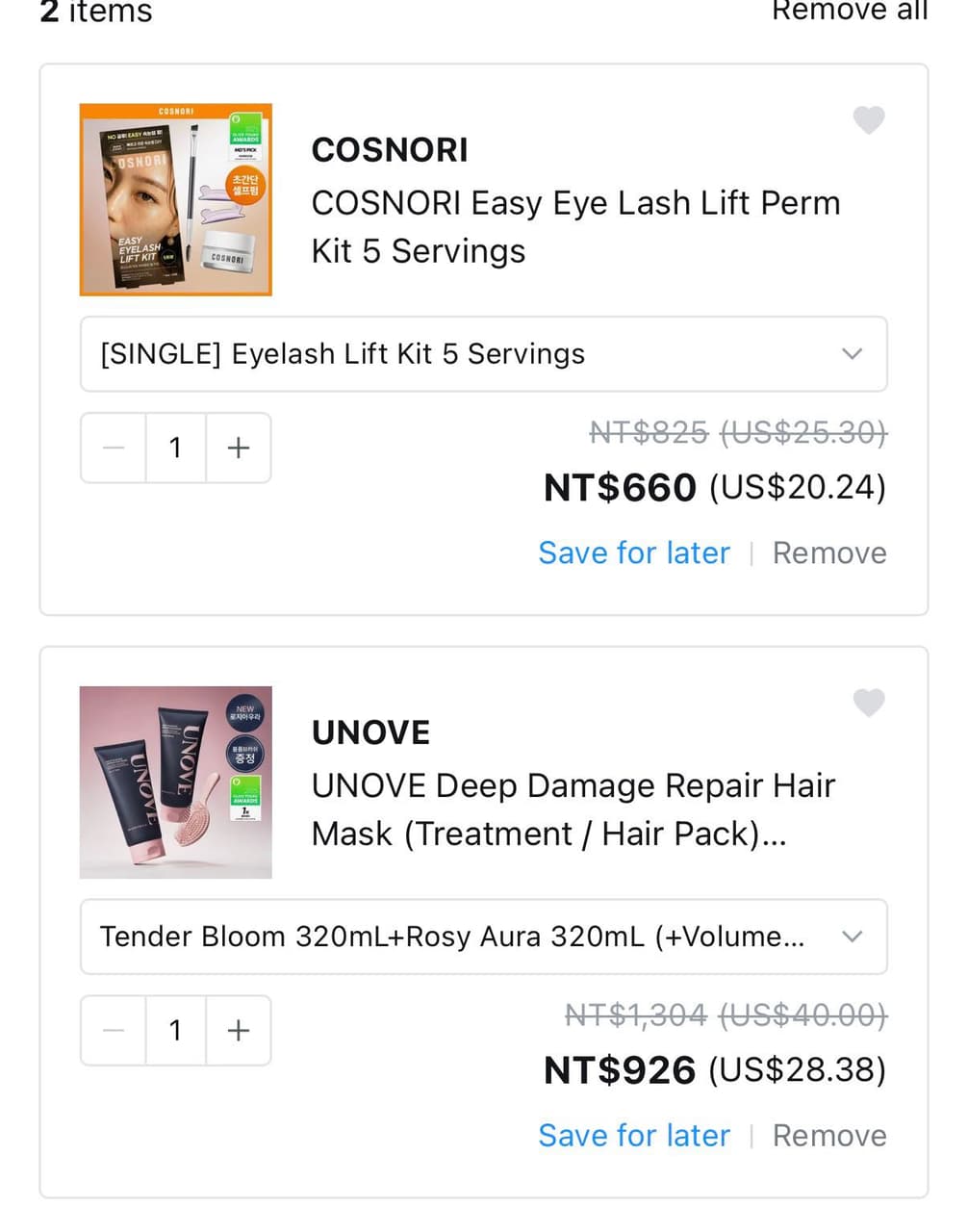Screen dimensions: 968x1232
Task: Open the Eyelash Lift Kit option dropdown
Action: 483,354
